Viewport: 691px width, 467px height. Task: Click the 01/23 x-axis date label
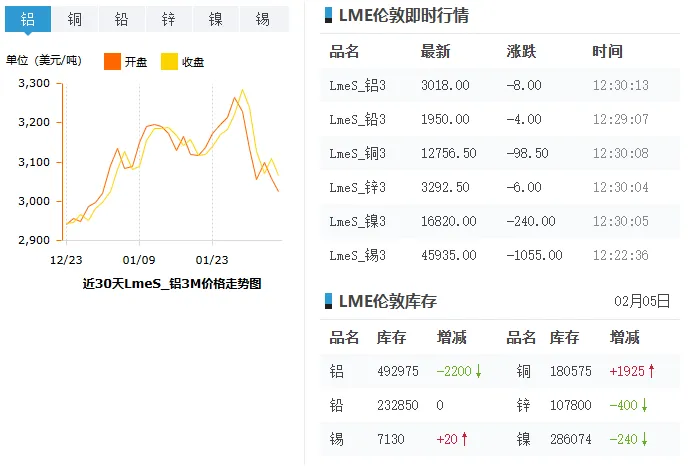coord(212,260)
